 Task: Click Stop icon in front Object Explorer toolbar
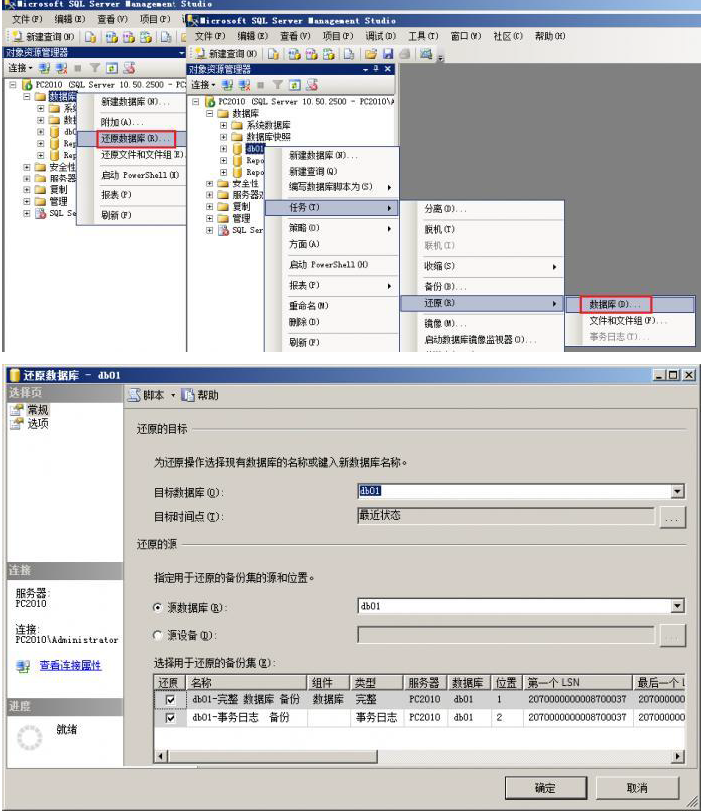261,85
